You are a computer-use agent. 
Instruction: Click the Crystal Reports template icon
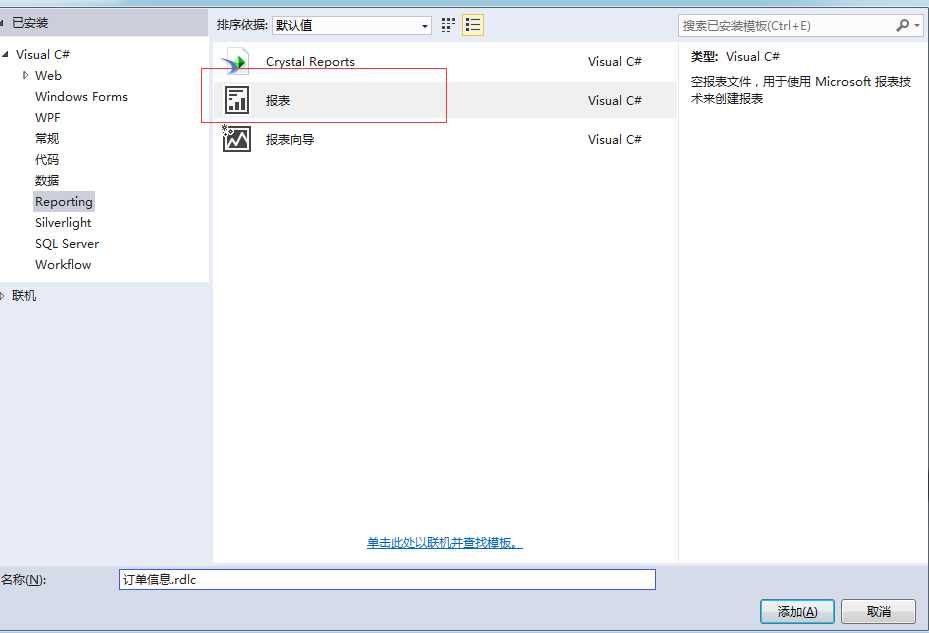235,62
